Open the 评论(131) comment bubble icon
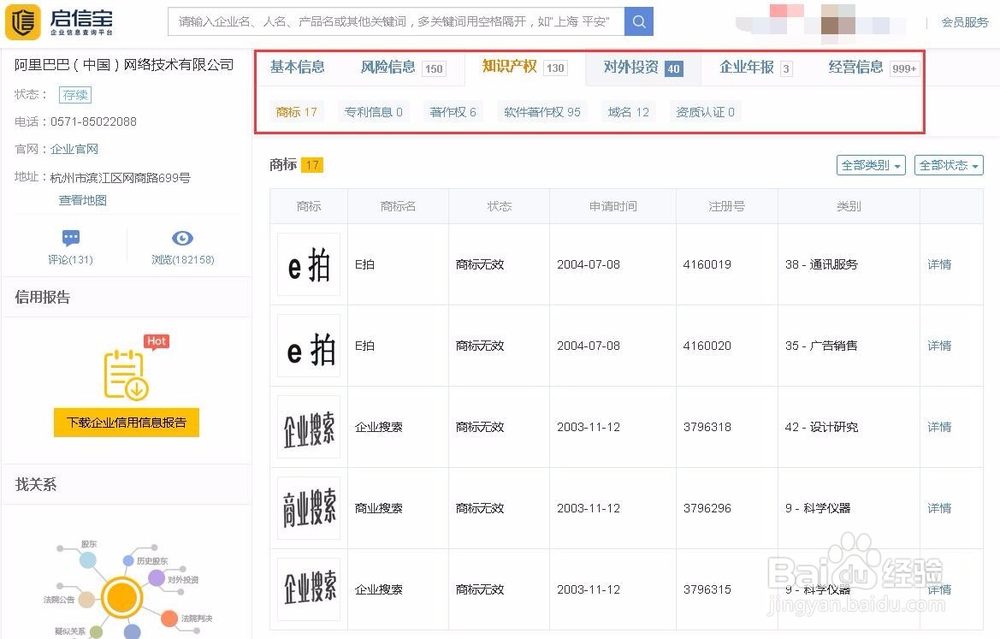 click(x=71, y=239)
